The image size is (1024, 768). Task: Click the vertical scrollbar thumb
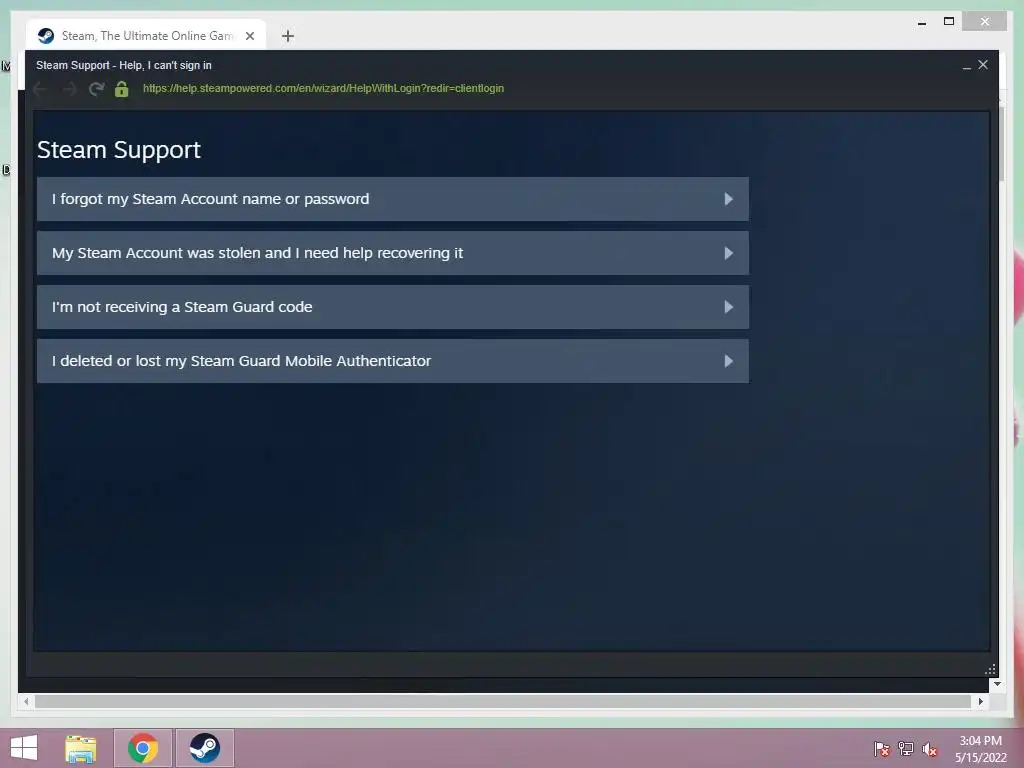pos(1002,144)
